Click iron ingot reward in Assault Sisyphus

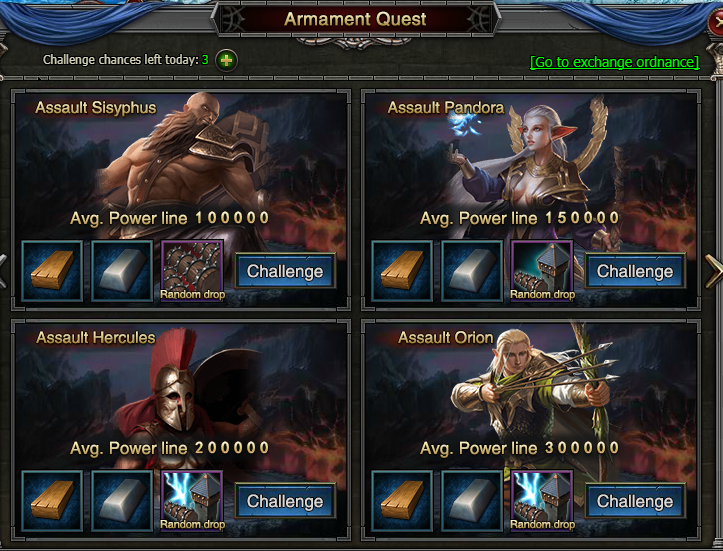(122, 271)
